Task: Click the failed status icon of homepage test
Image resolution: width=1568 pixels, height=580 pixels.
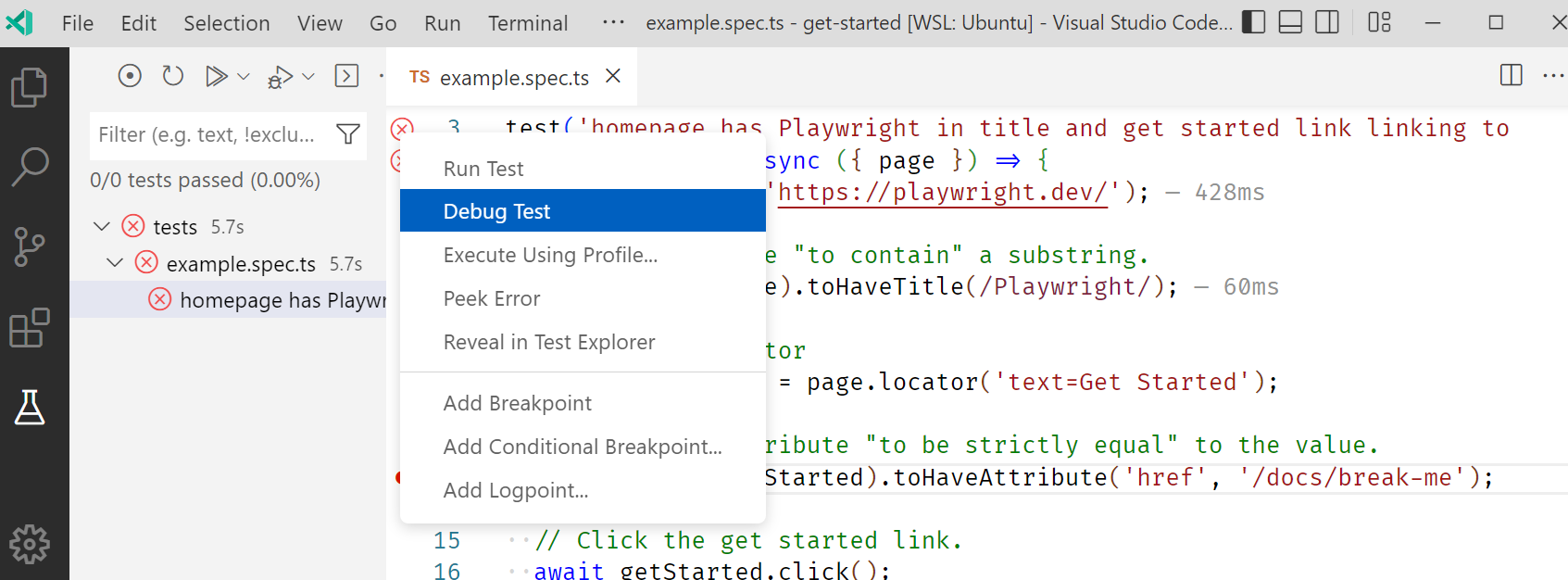Action: coord(160,299)
